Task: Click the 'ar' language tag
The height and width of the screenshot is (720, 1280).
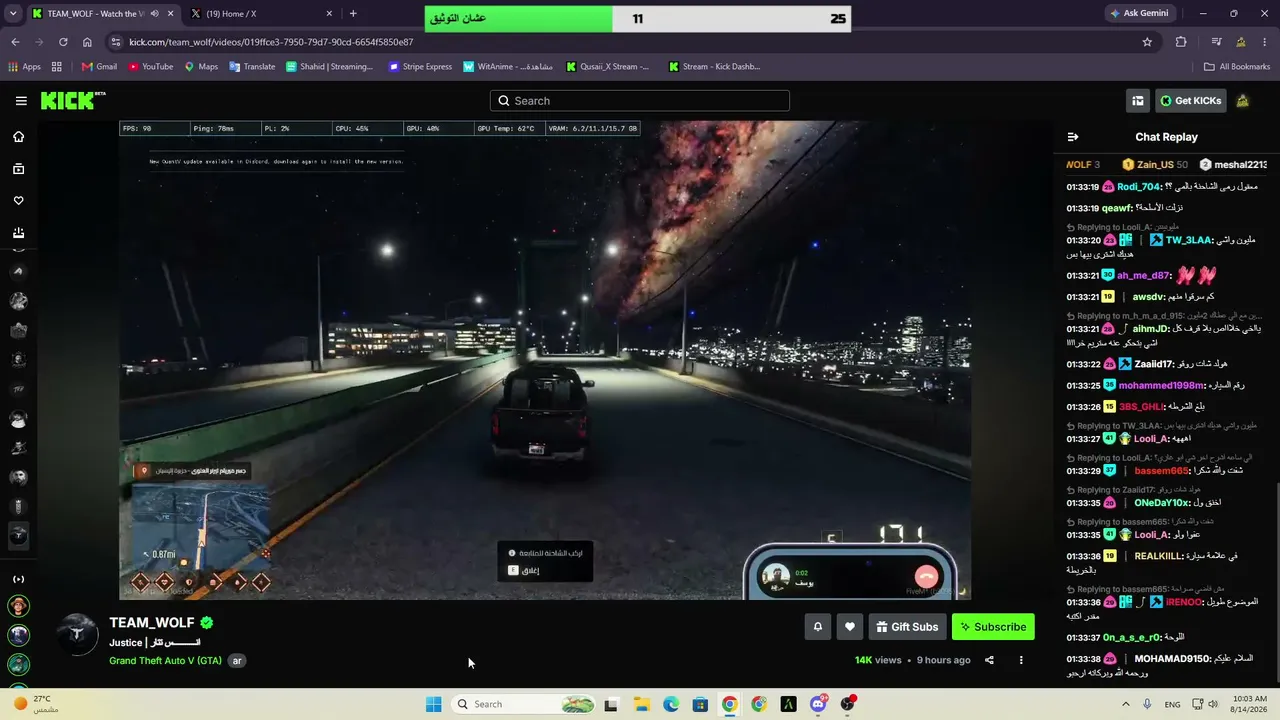Action: point(237,660)
